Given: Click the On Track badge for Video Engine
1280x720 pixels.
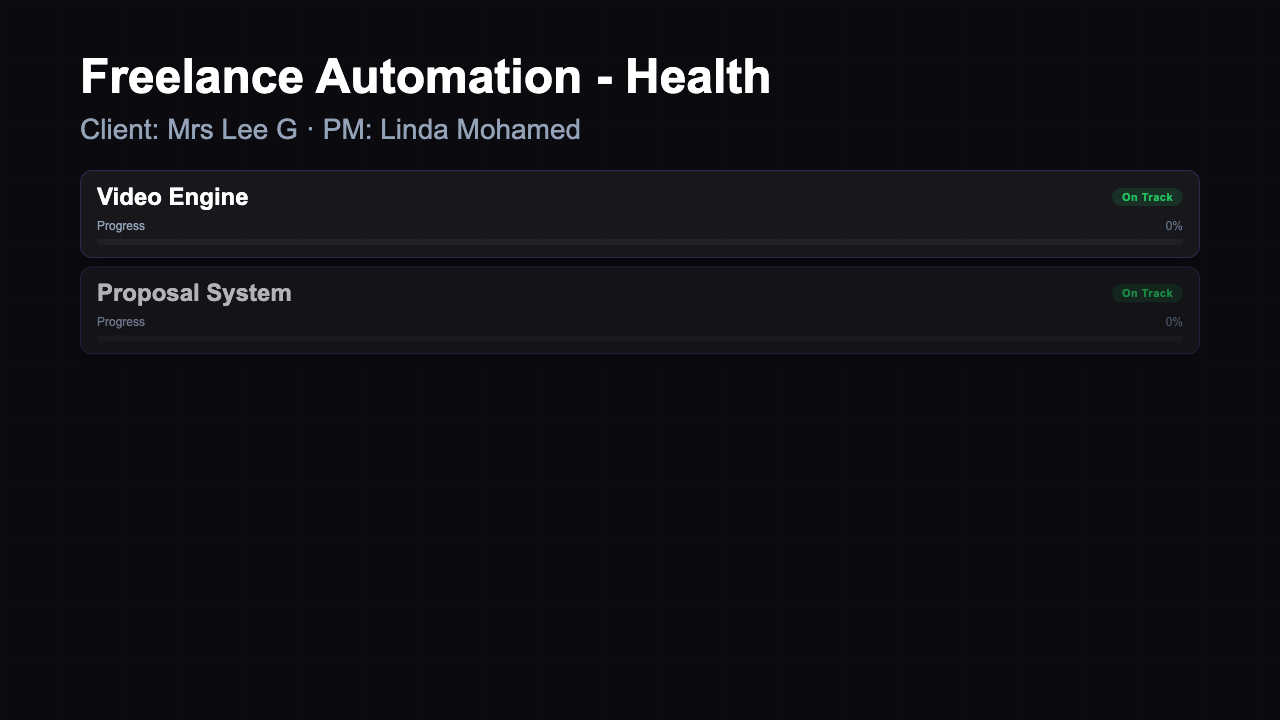Looking at the screenshot, I should [x=1147, y=197].
